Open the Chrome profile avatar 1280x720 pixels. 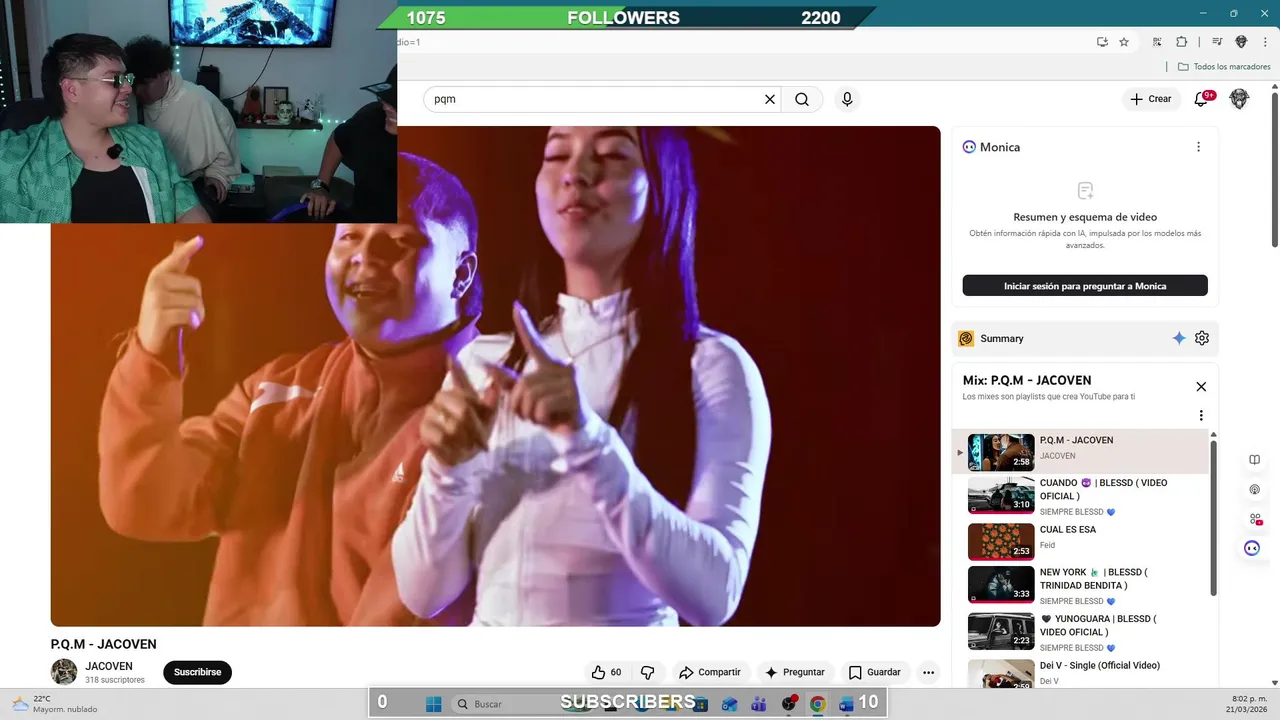click(x=1241, y=42)
